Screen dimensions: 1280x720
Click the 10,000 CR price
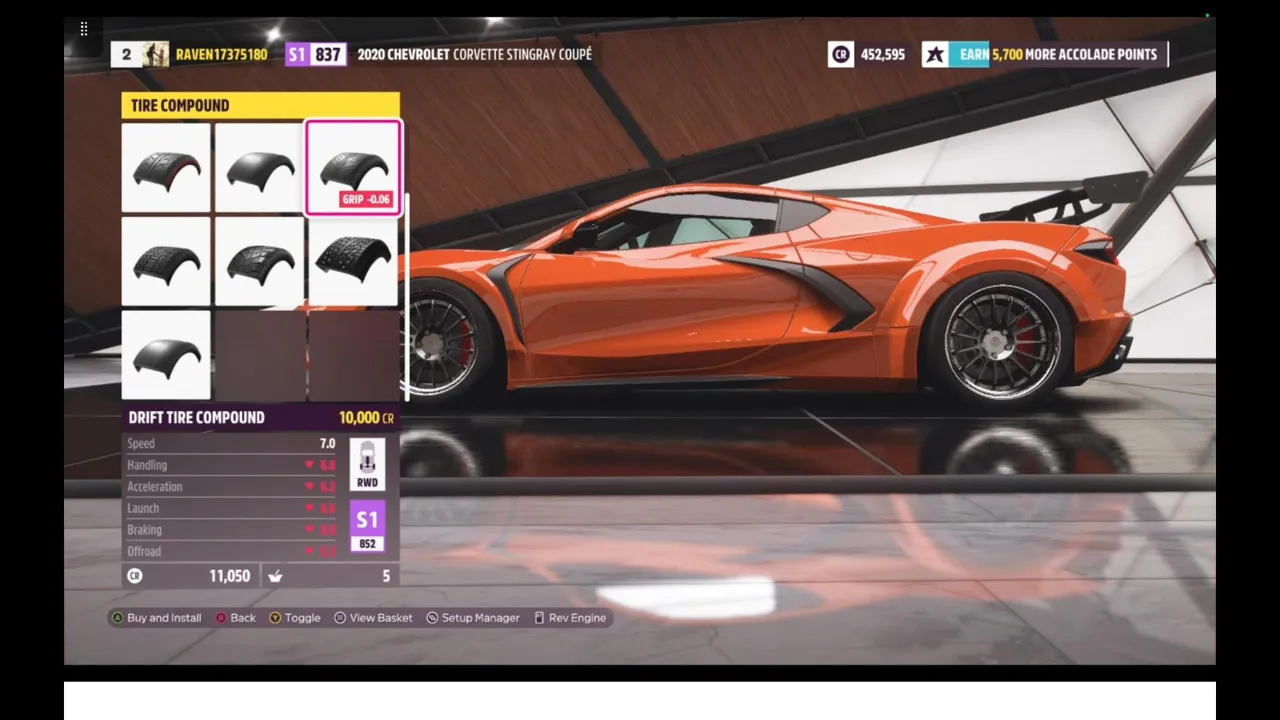click(x=366, y=418)
